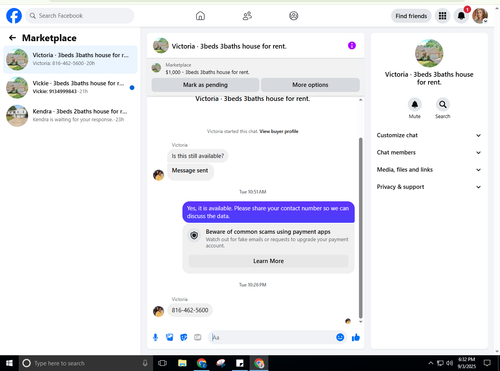Click the 816-462-5600 message bubble
The height and width of the screenshot is (371, 500).
click(190, 310)
